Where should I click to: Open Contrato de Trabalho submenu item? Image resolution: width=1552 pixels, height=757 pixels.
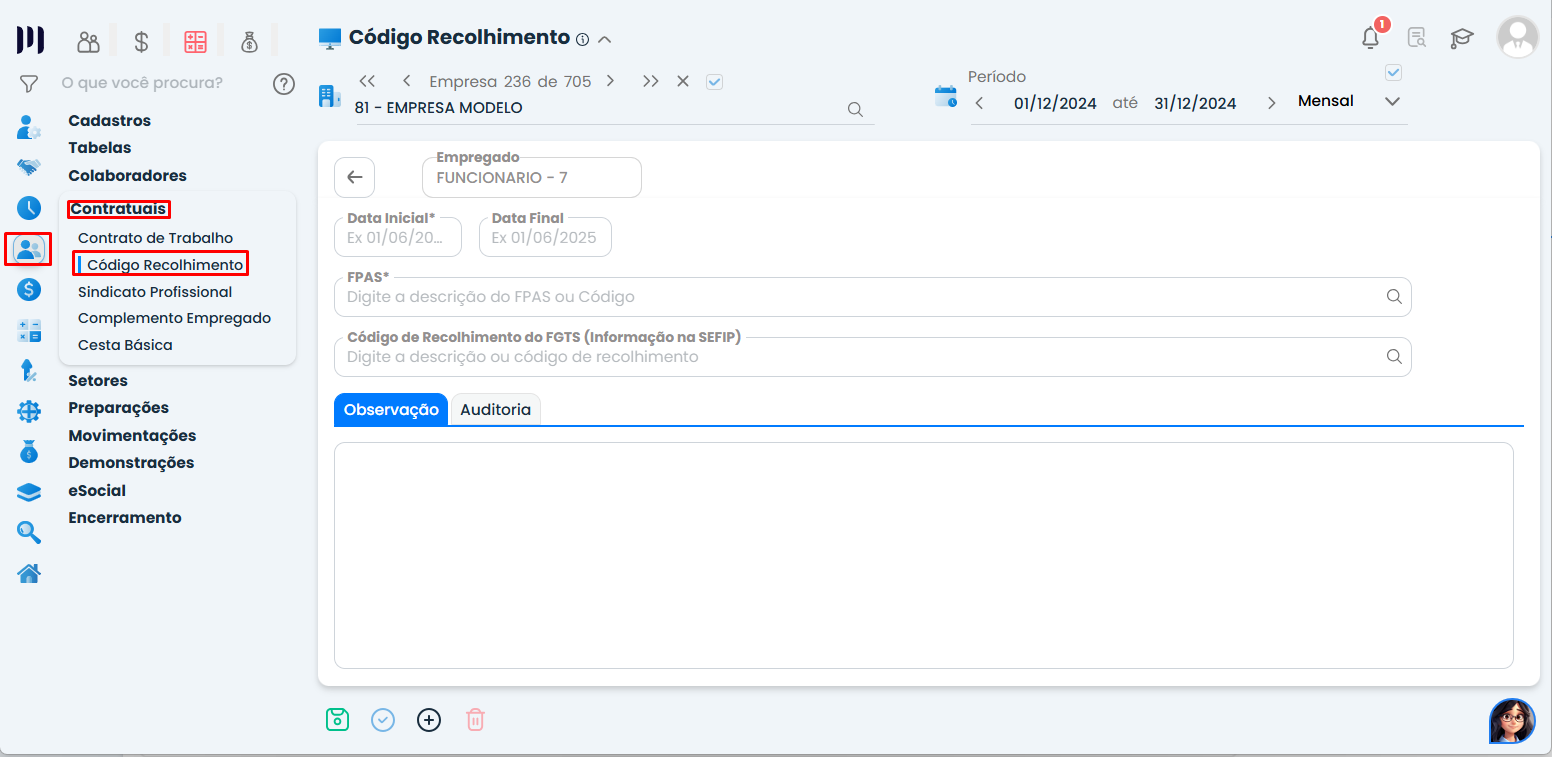tap(156, 238)
